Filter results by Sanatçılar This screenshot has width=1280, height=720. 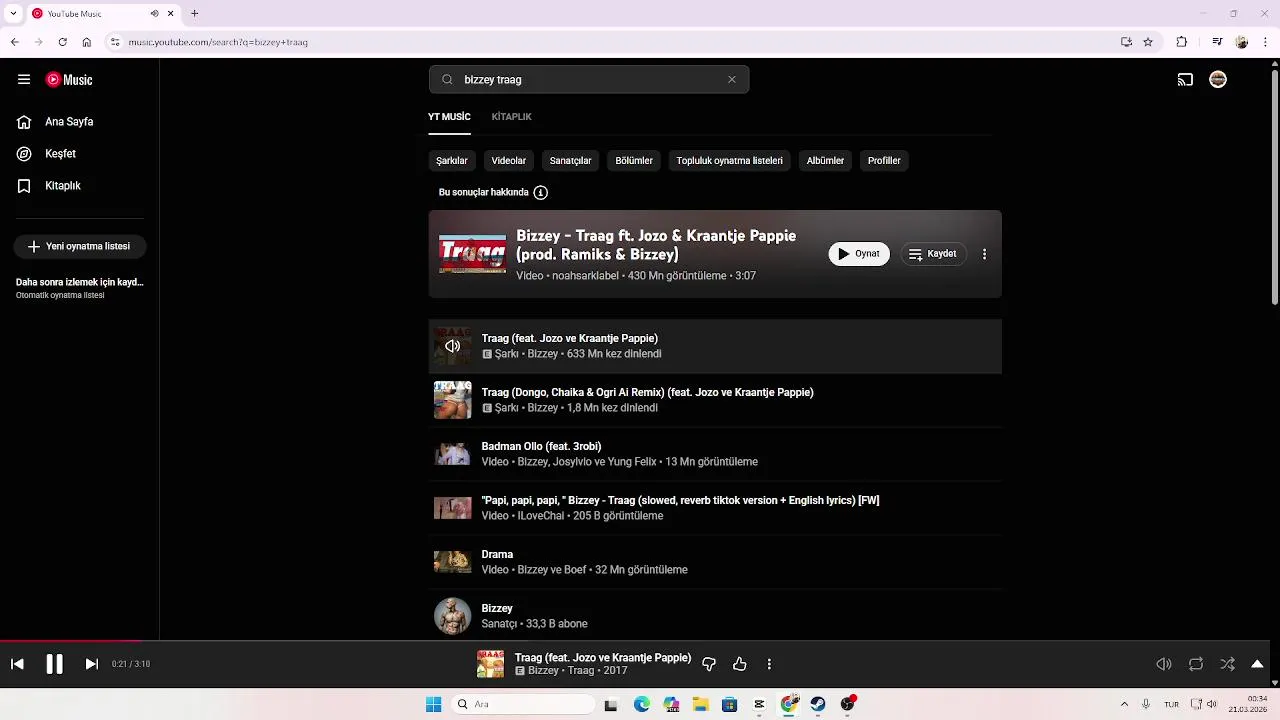[570, 161]
